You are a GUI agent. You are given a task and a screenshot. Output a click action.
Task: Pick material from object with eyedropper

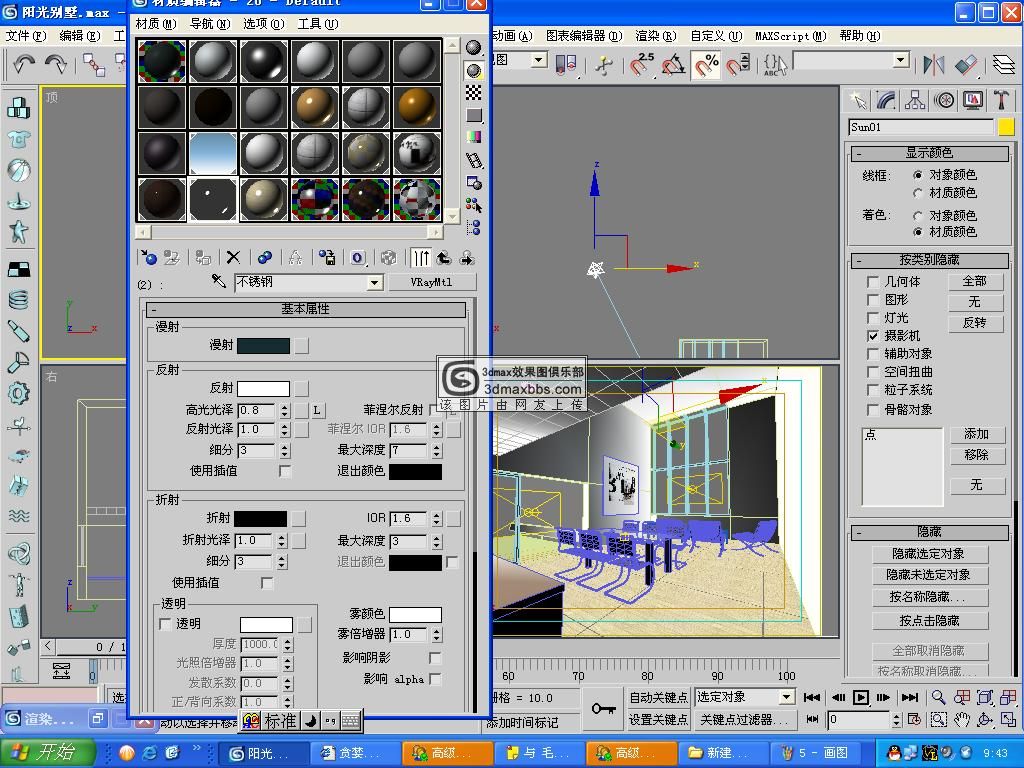tap(219, 283)
